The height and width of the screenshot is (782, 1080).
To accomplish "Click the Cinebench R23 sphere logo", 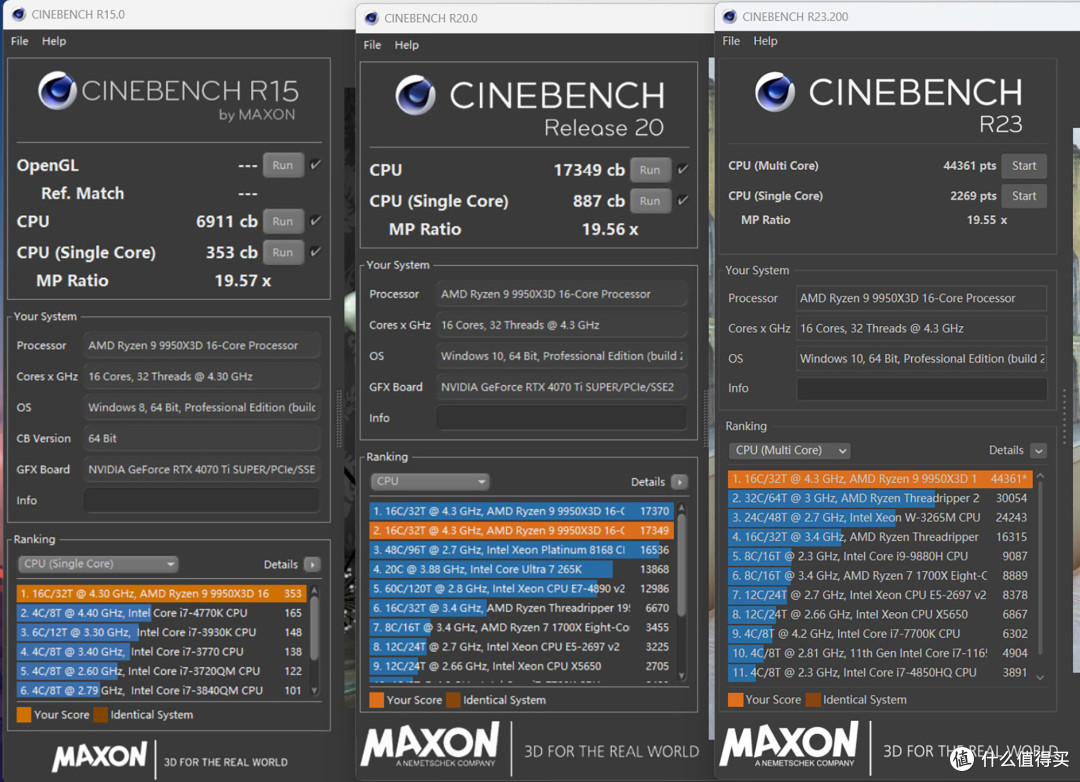I will [775, 92].
